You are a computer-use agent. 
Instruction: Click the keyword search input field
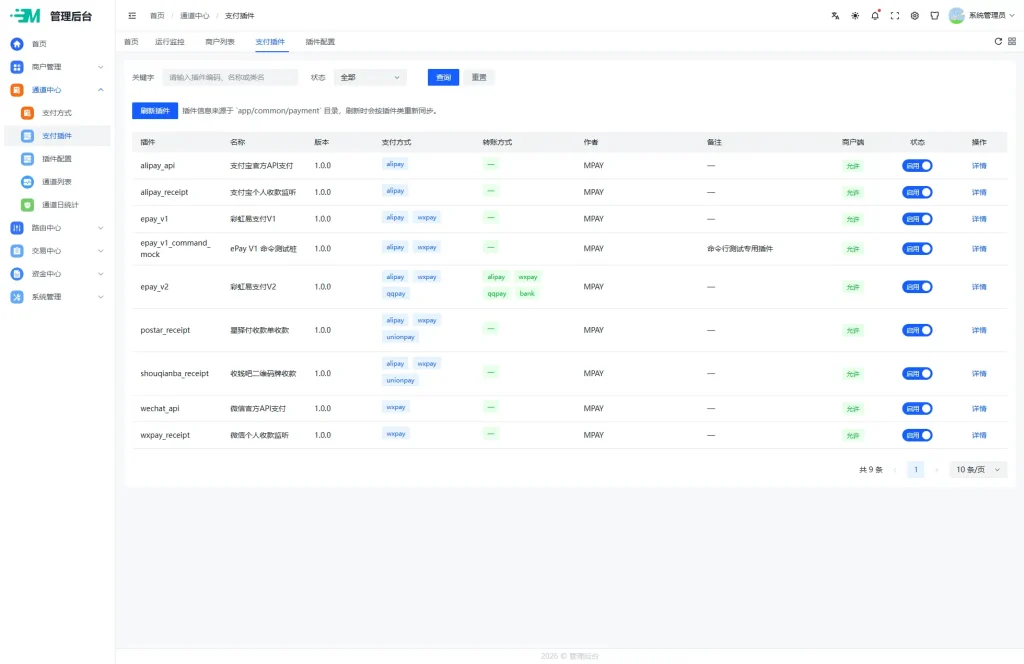click(230, 77)
